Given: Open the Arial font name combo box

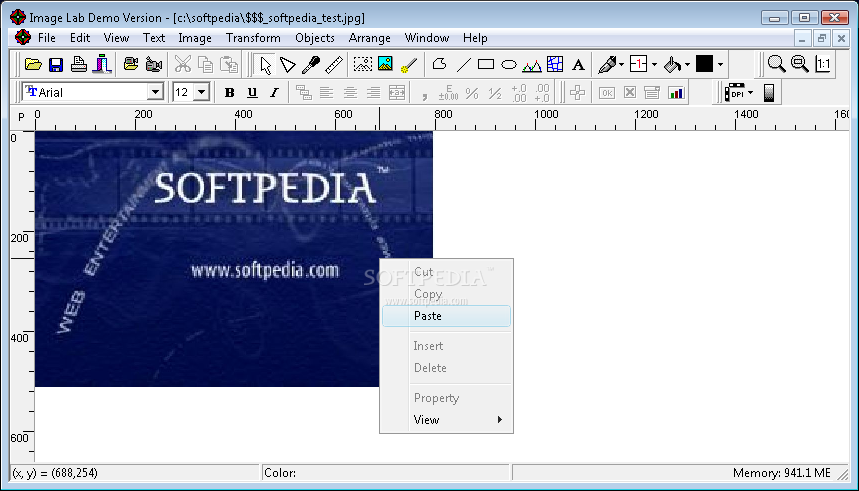Looking at the screenshot, I should 93,92.
